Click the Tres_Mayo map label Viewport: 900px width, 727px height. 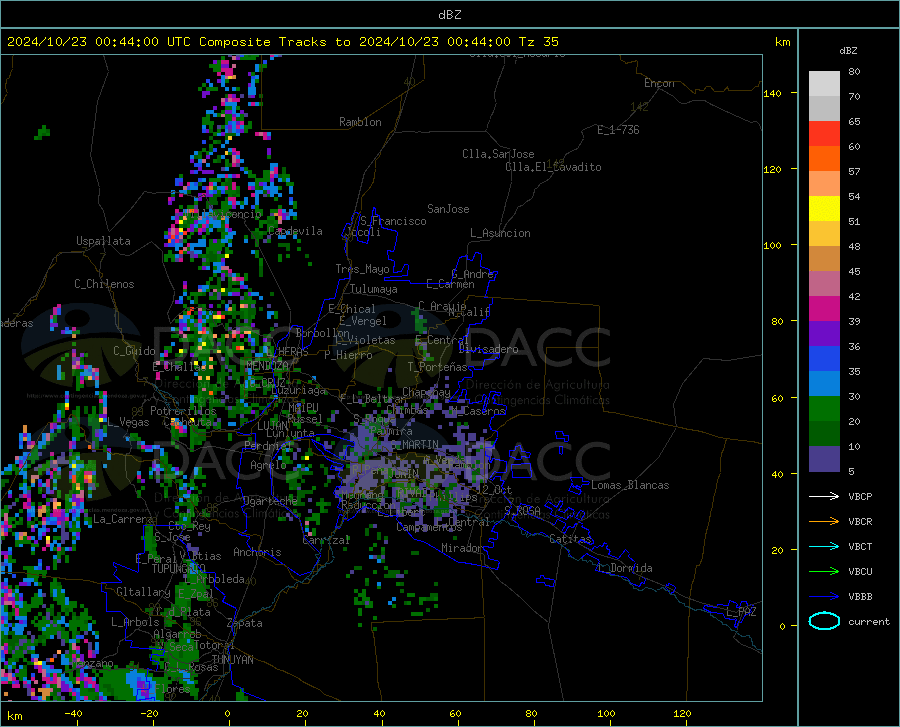coord(362,269)
